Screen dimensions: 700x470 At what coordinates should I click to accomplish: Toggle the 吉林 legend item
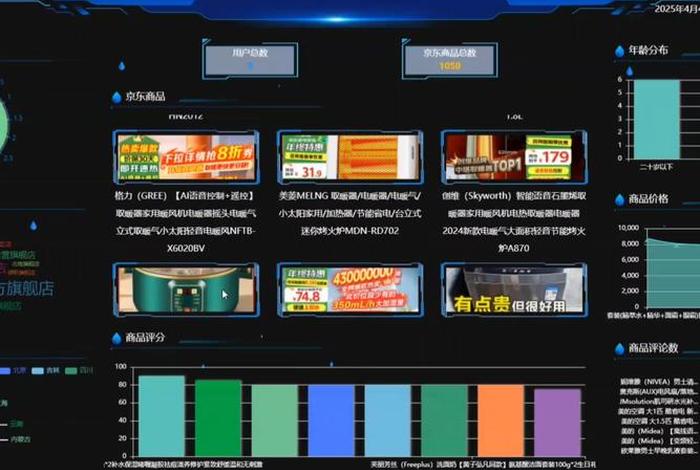pos(46,371)
